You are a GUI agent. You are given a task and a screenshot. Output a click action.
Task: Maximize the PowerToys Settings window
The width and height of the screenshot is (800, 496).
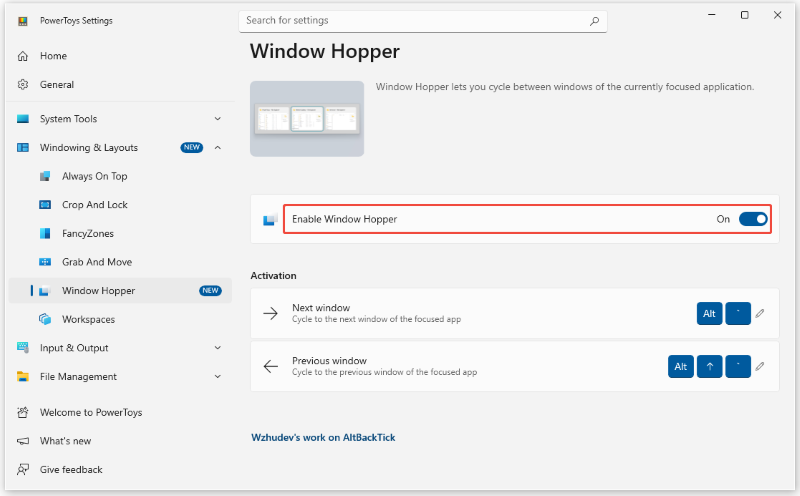pos(745,15)
